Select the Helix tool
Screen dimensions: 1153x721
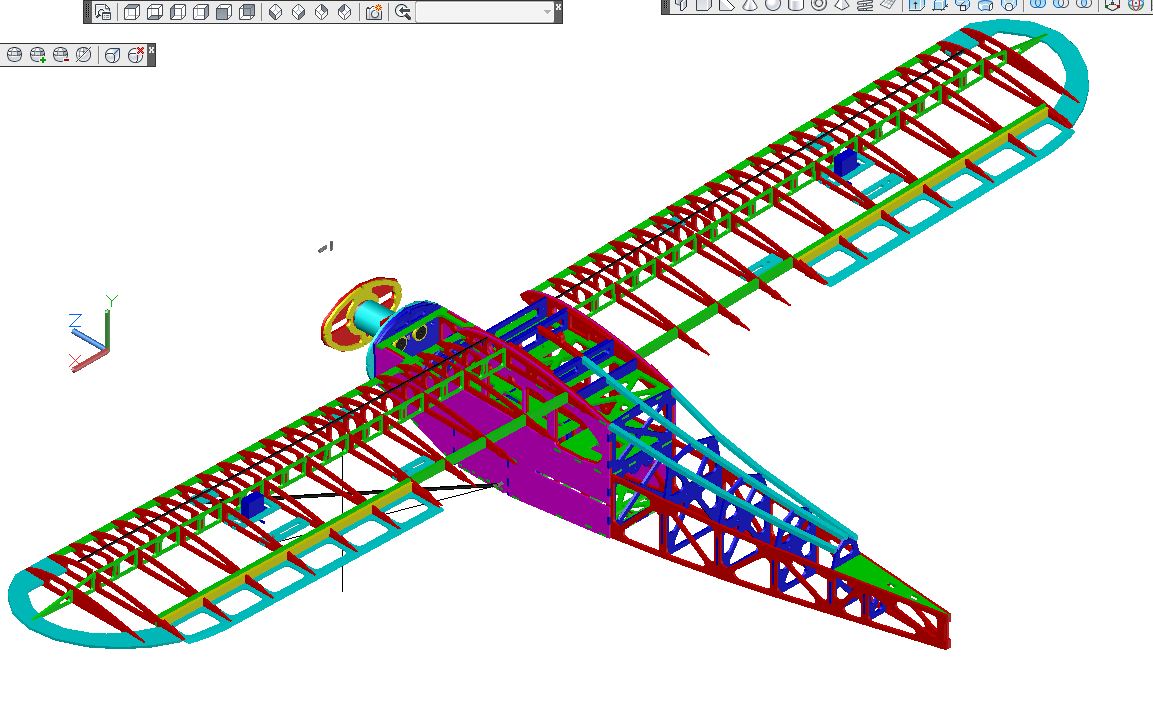(x=865, y=5)
